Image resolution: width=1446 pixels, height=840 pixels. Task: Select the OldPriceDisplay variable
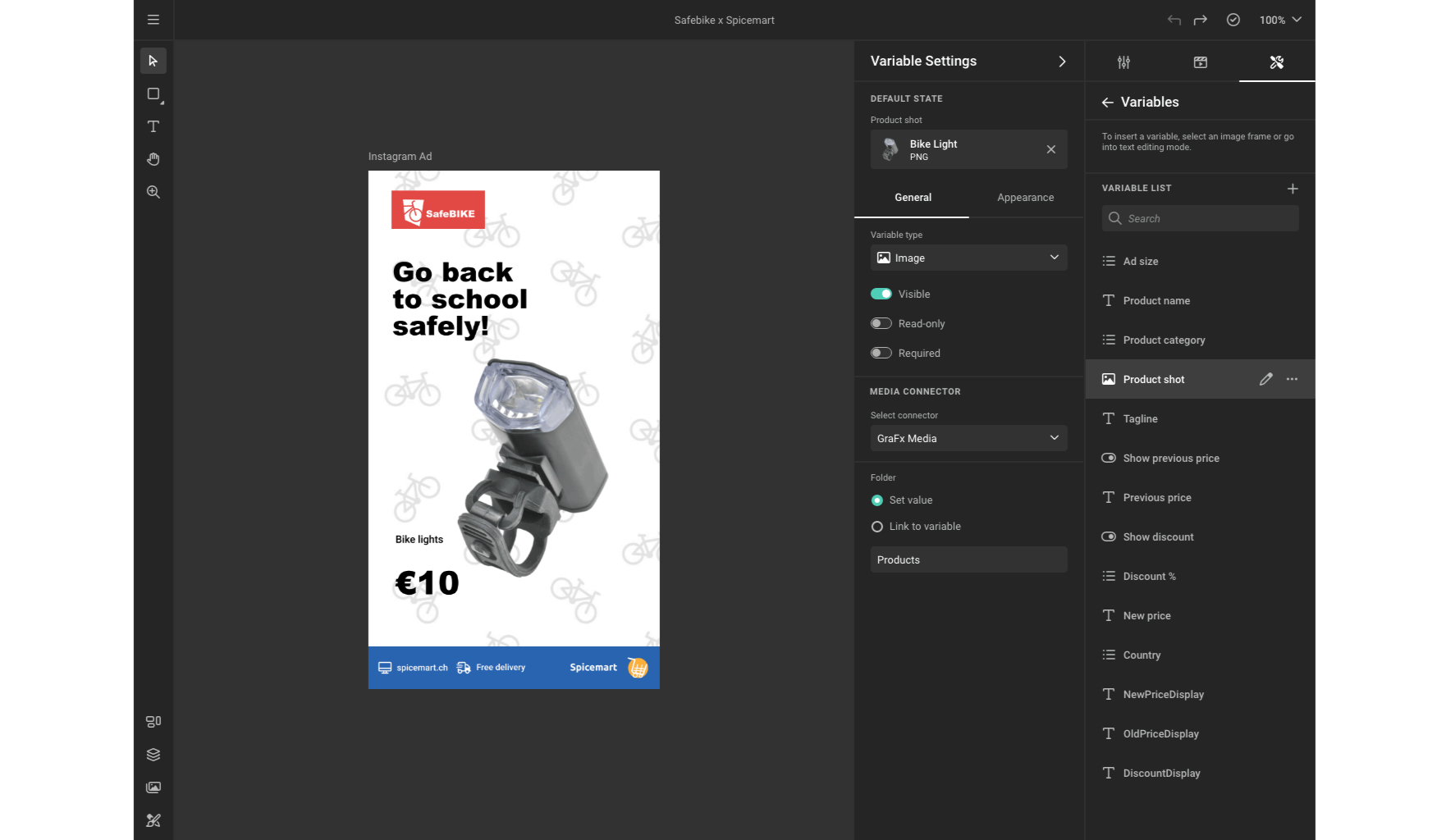point(1201,733)
